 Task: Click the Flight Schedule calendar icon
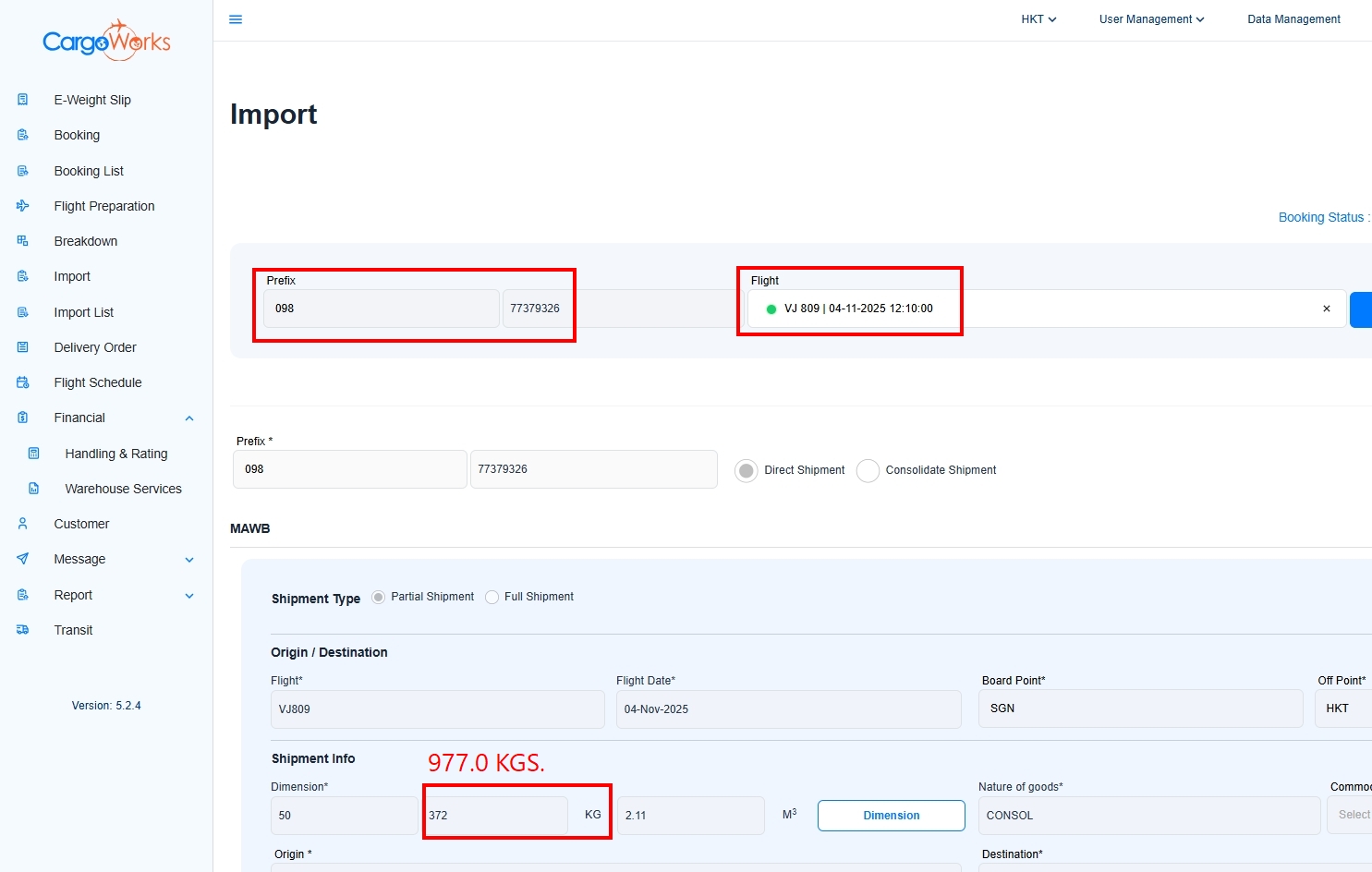tap(23, 382)
